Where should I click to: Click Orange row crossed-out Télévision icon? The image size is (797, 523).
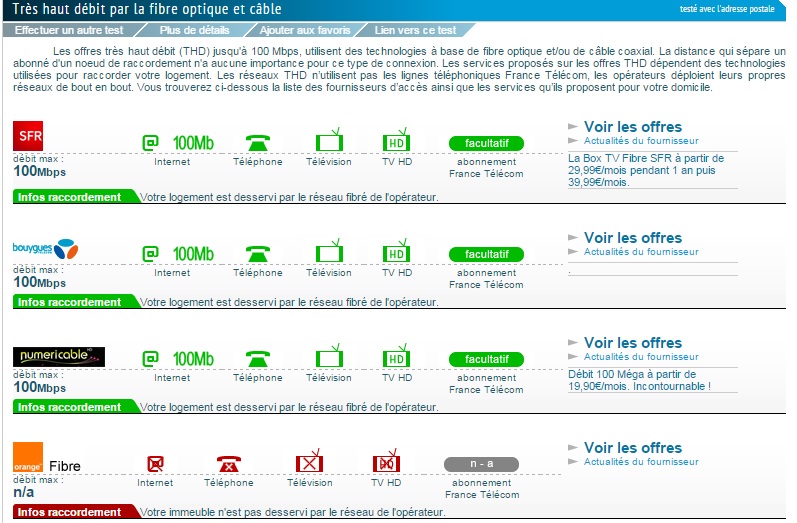click(x=310, y=460)
